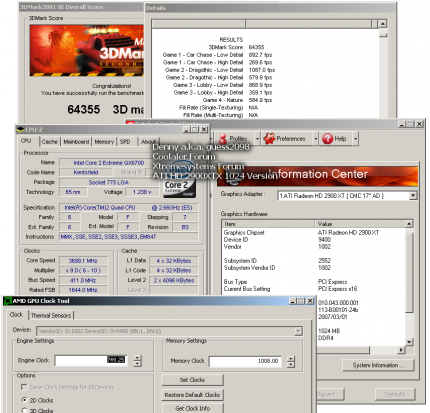Click the Value column header
430x413 pixels.
pos(360,224)
